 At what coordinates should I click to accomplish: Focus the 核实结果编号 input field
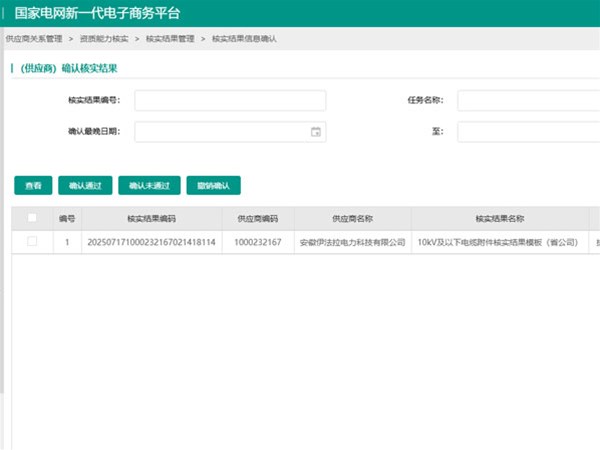tap(230, 101)
